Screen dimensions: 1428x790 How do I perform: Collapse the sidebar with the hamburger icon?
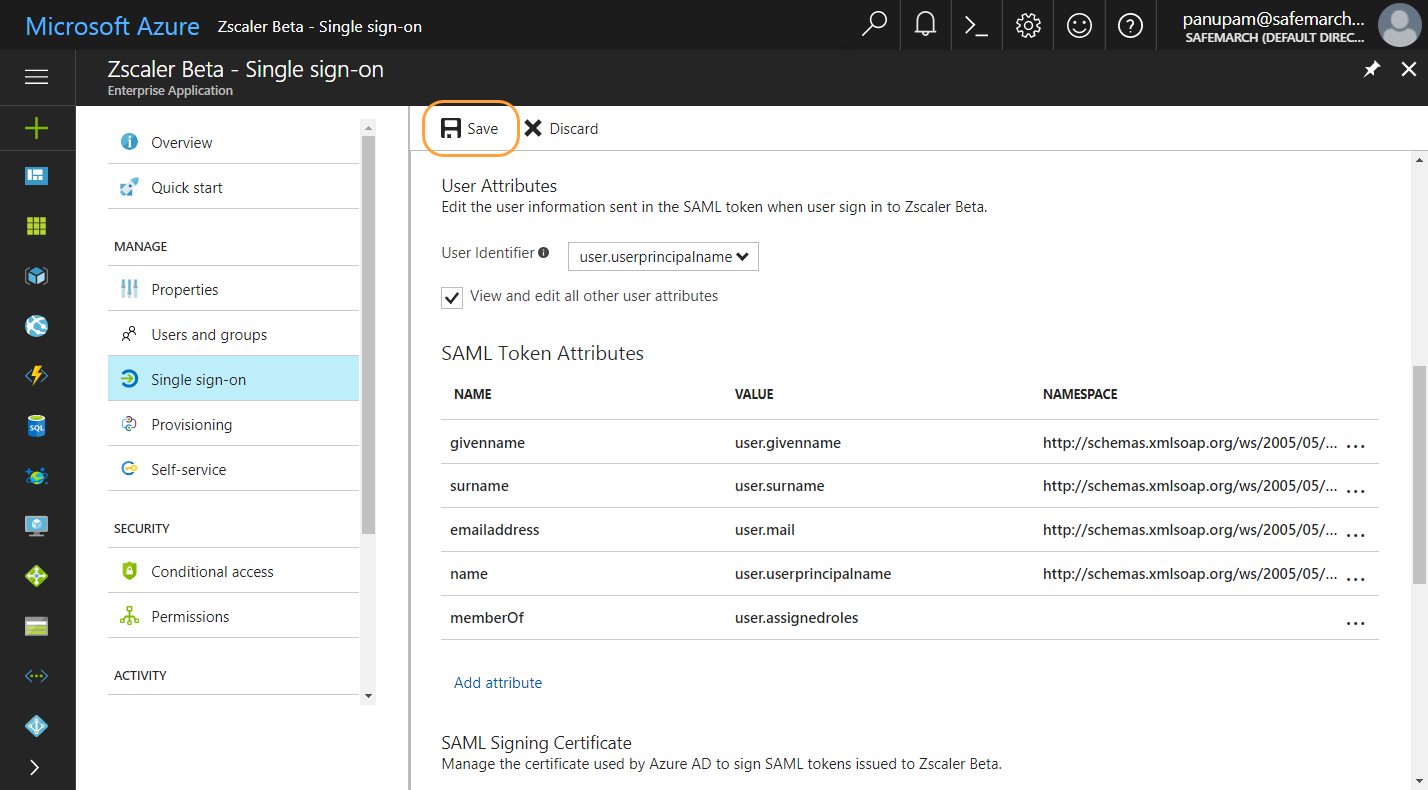36,77
